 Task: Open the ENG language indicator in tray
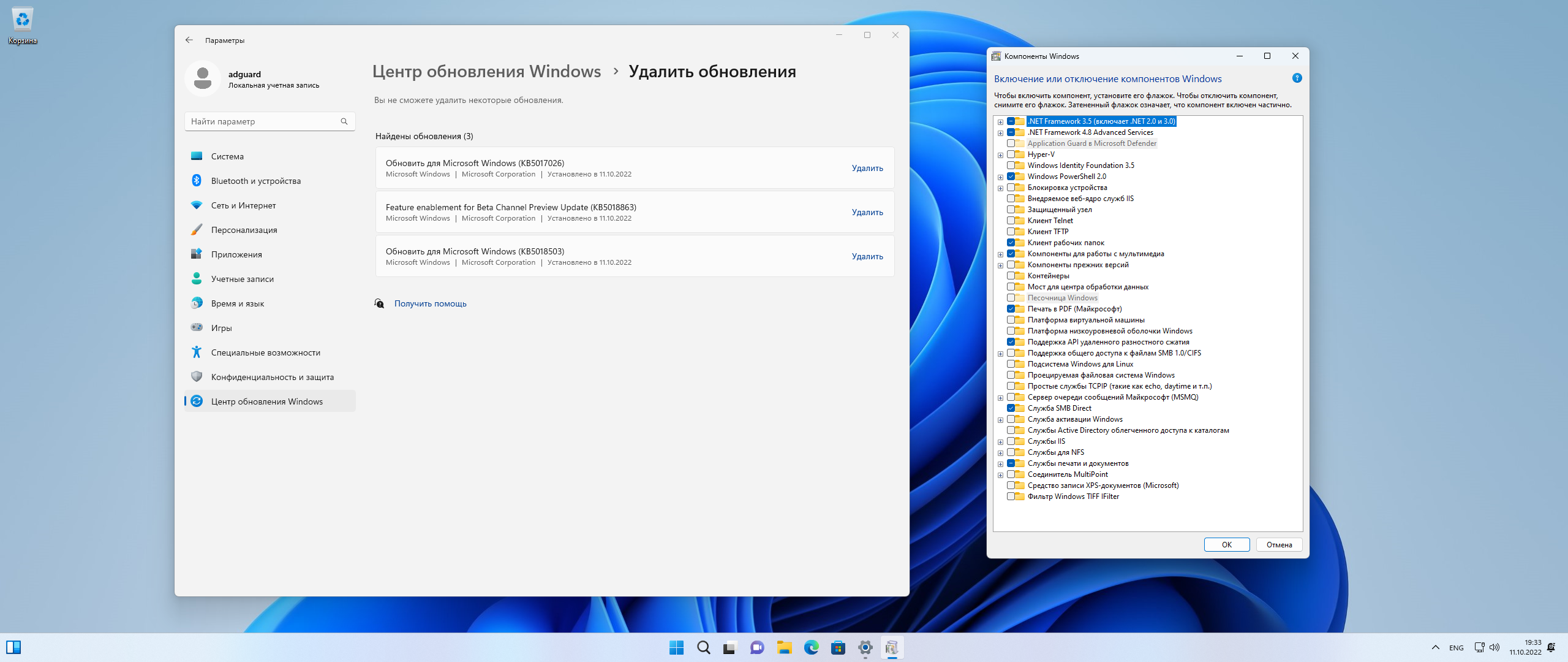pos(1457,648)
